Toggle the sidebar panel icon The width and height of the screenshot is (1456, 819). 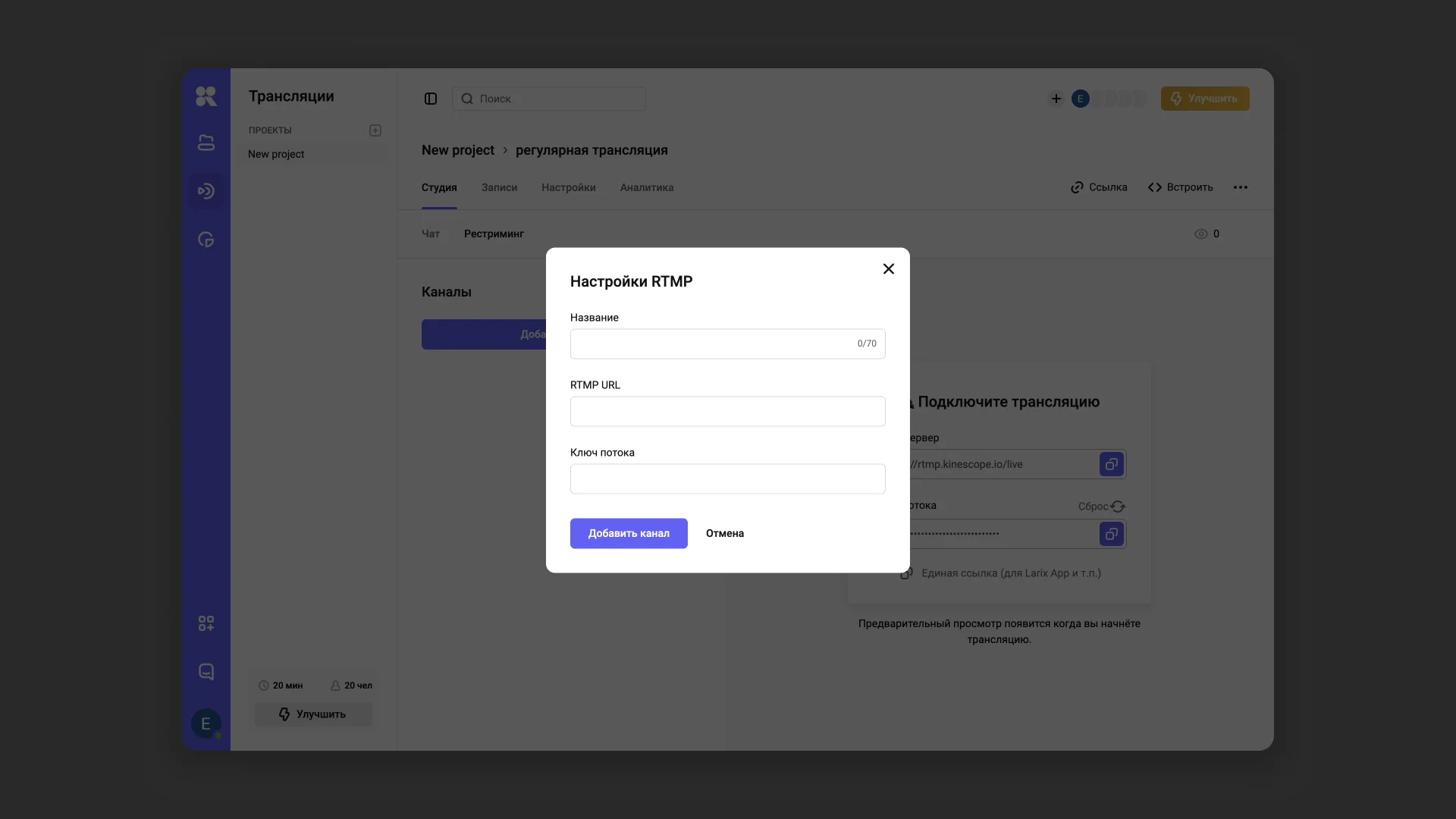coord(431,99)
